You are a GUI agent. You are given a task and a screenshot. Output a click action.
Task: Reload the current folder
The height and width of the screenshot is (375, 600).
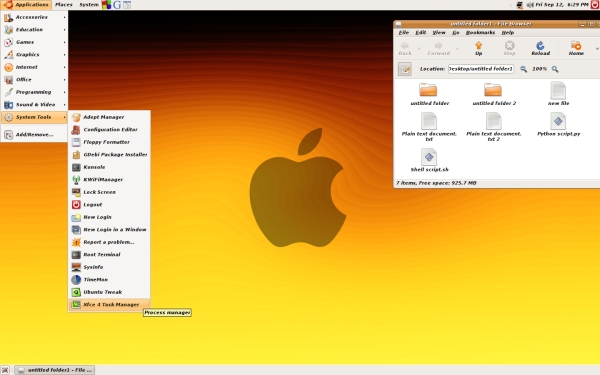click(x=540, y=49)
